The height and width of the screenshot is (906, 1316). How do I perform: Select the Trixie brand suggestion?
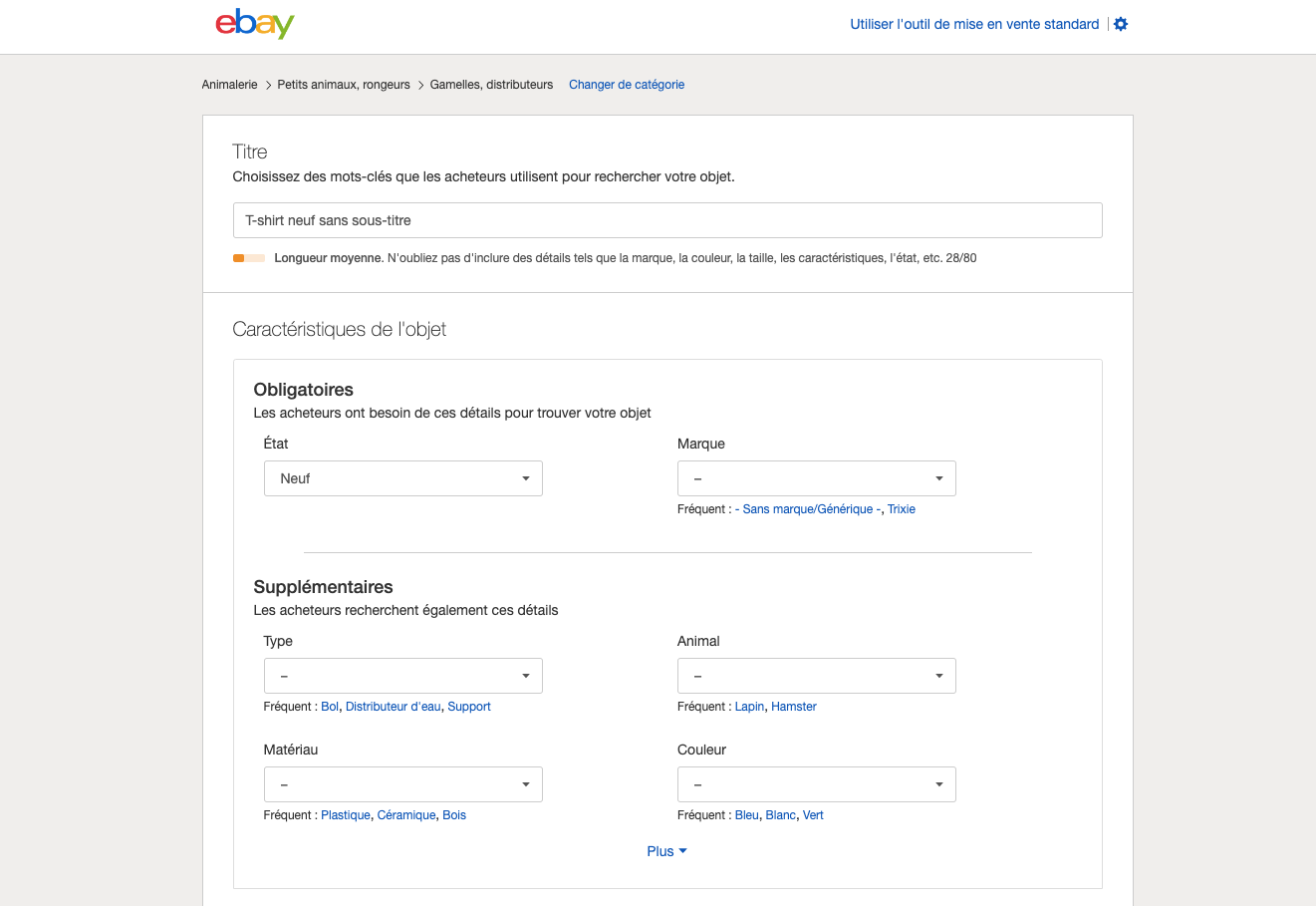(x=902, y=509)
